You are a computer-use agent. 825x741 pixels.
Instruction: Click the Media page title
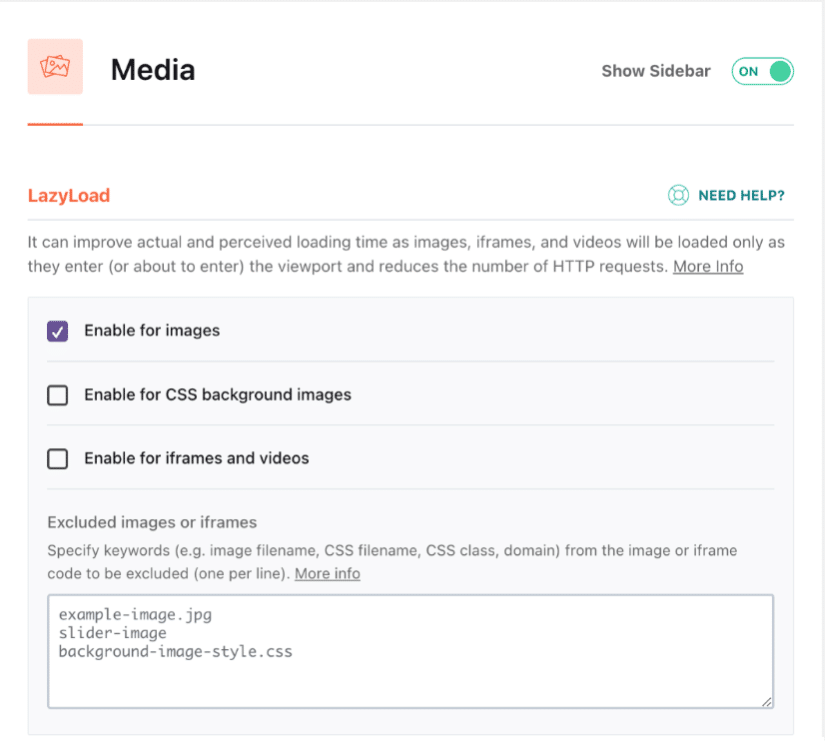[152, 70]
